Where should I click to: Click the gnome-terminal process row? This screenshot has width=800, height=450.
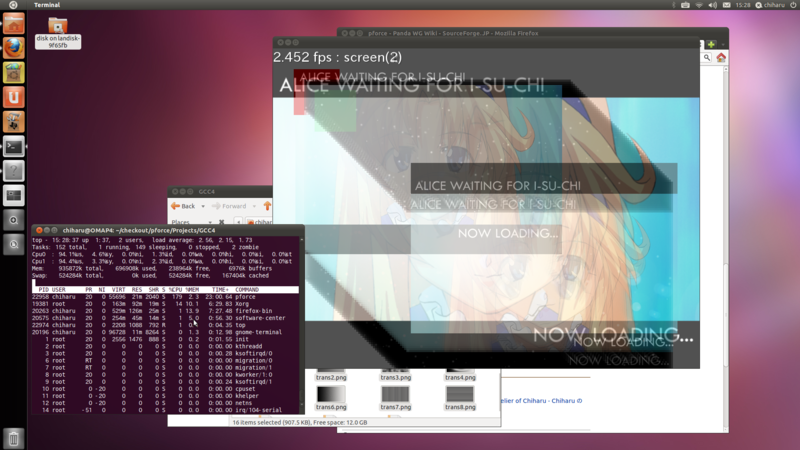pos(166,332)
